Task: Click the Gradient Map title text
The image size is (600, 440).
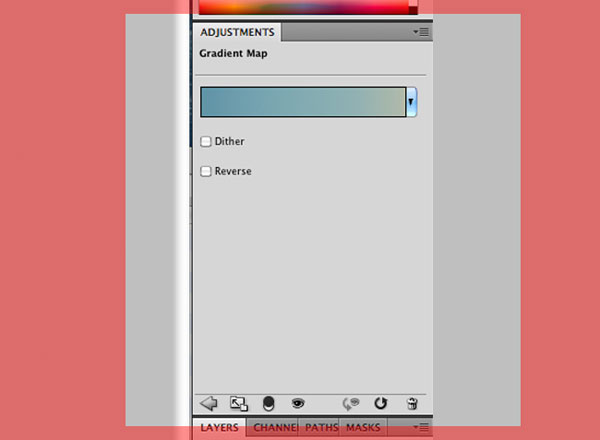Action: tap(233, 53)
